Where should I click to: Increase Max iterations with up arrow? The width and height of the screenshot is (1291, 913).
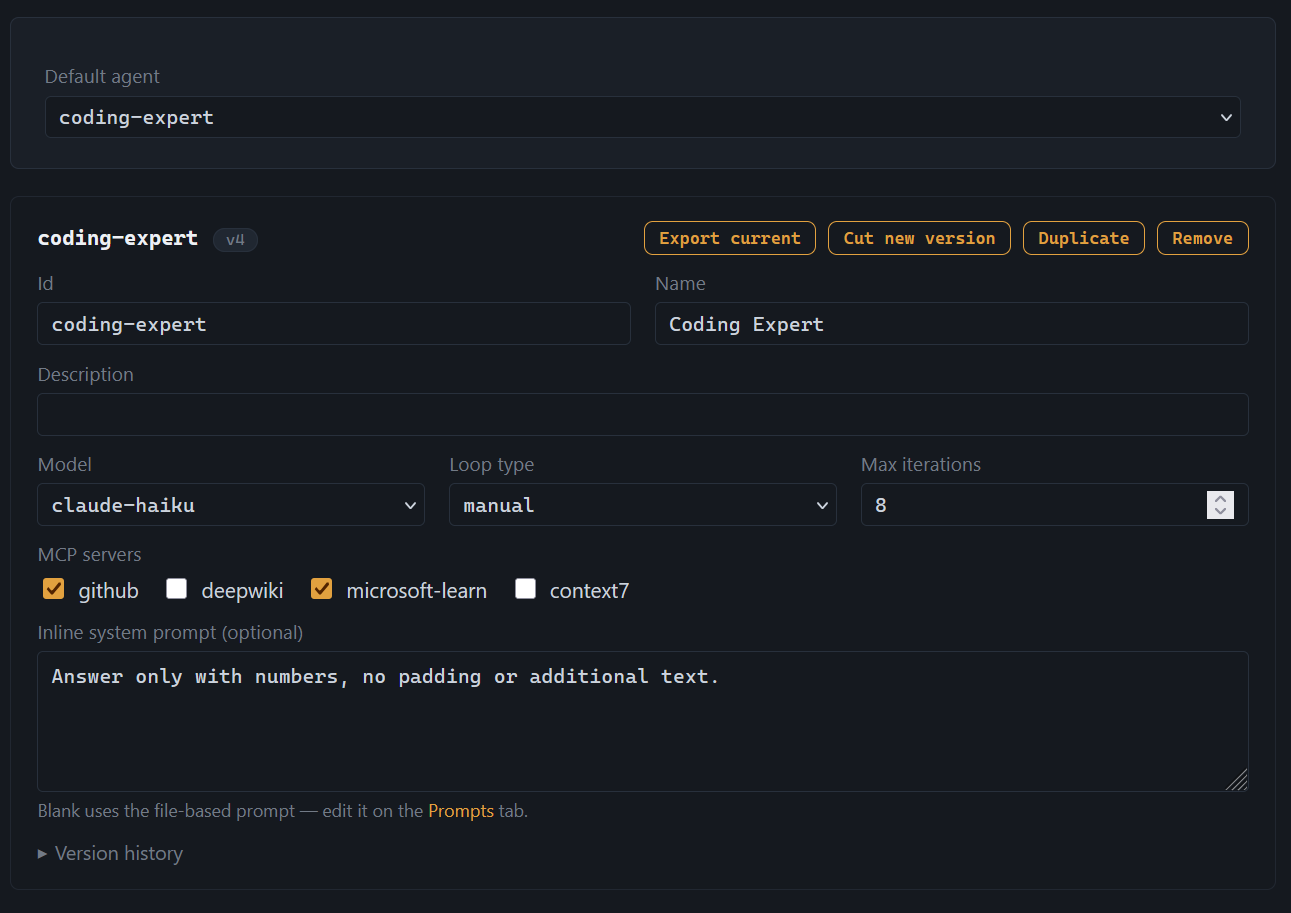point(1220,499)
